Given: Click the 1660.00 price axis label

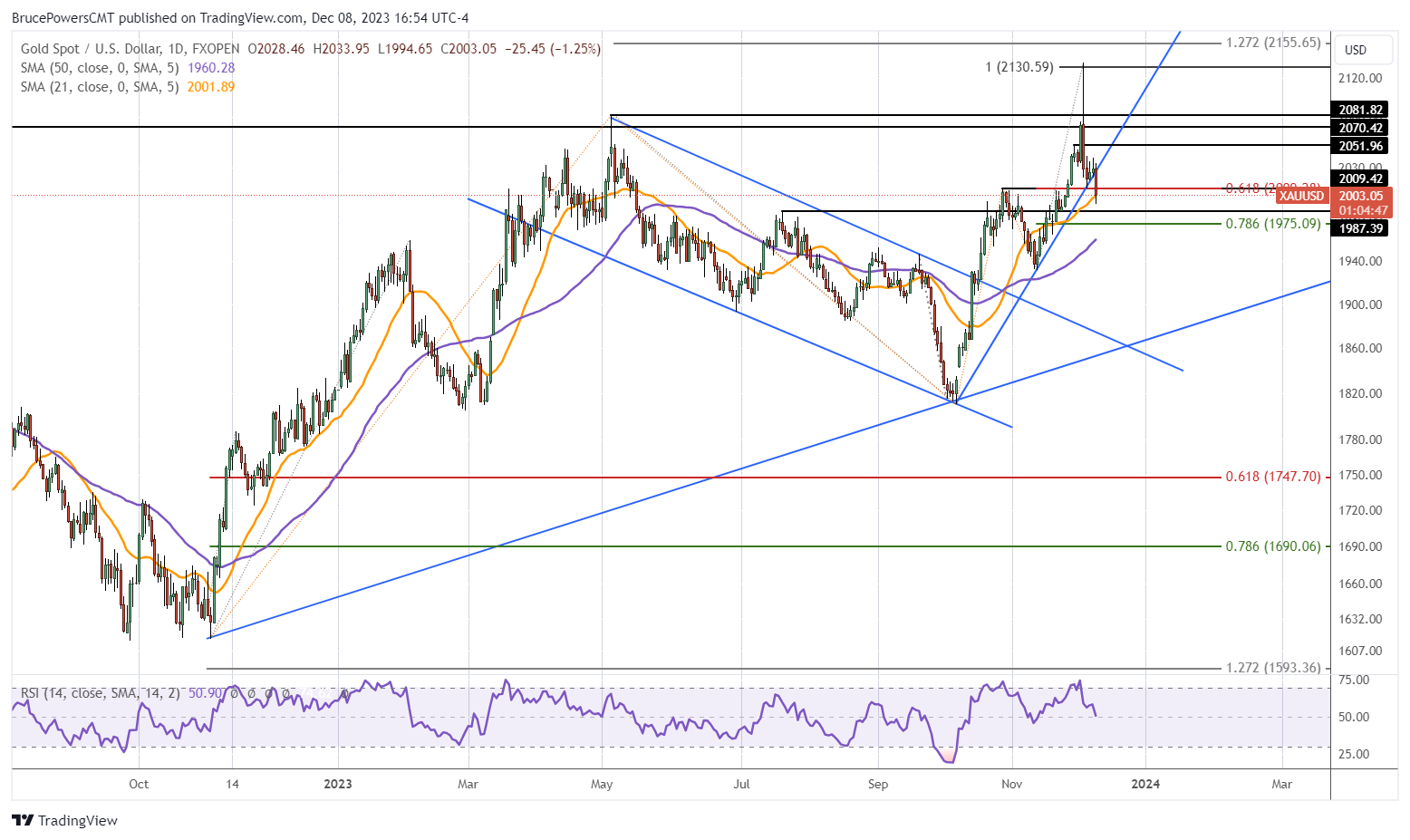Looking at the screenshot, I should coord(1360,584).
